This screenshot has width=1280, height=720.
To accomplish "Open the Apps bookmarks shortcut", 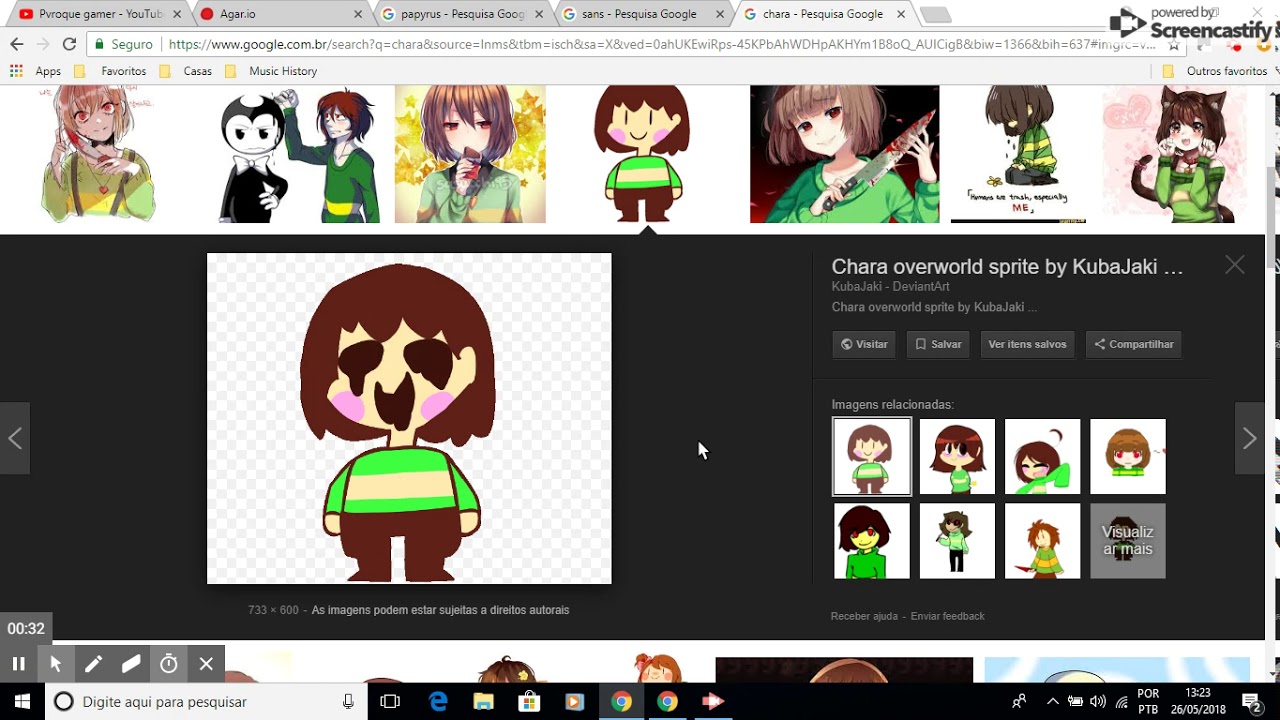I will tap(36, 71).
